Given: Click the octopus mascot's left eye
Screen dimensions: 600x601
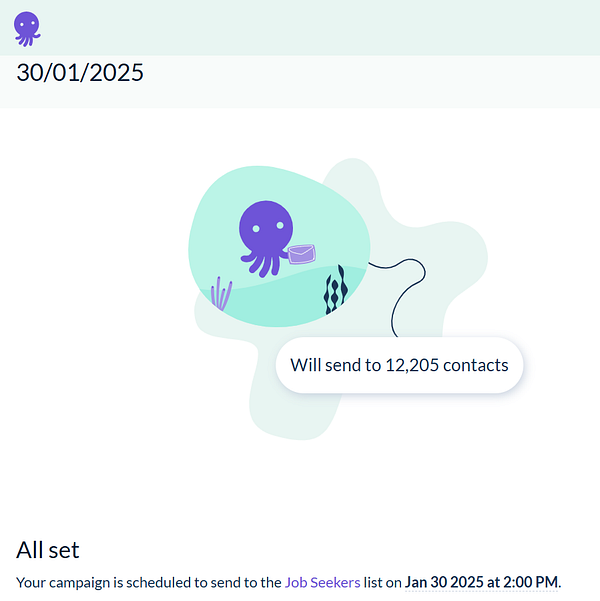Looking at the screenshot, I should (256, 229).
